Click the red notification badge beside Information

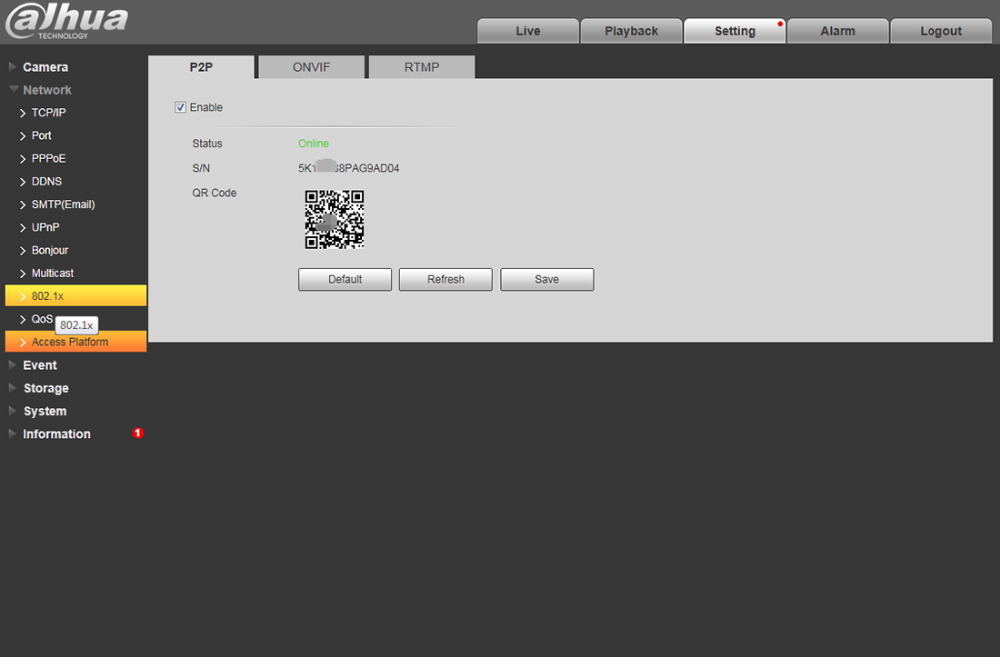[138, 433]
